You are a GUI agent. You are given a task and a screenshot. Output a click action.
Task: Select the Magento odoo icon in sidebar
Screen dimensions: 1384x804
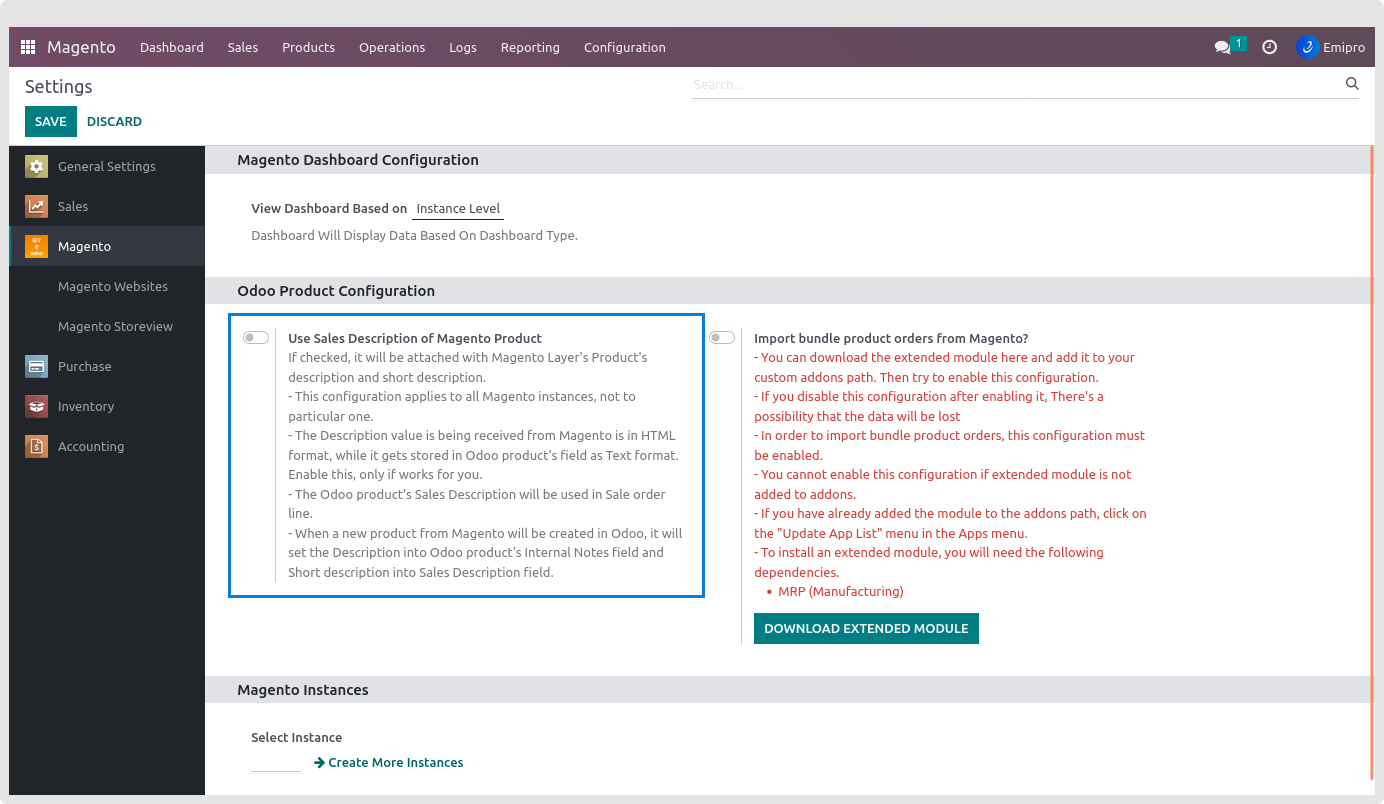[37, 246]
